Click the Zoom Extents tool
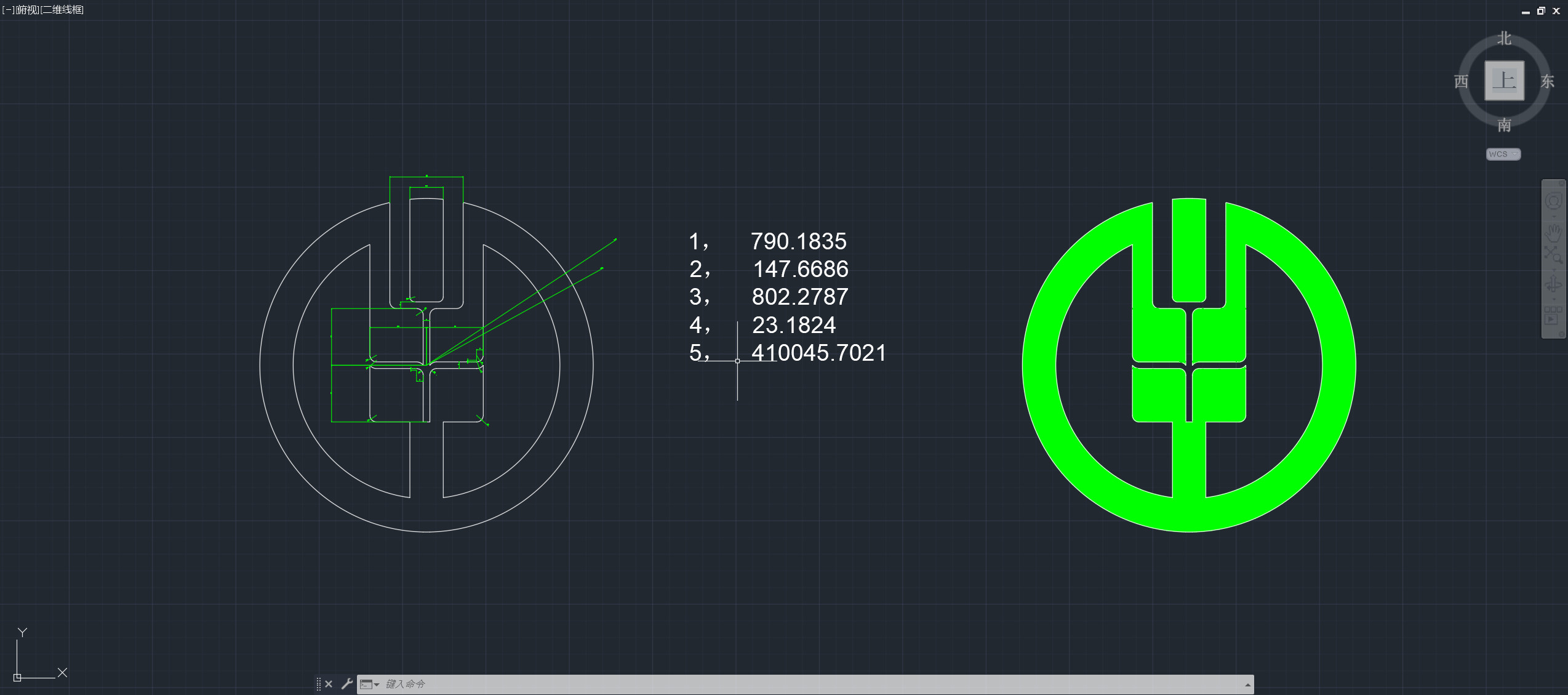The image size is (1568, 695). pos(1553,255)
